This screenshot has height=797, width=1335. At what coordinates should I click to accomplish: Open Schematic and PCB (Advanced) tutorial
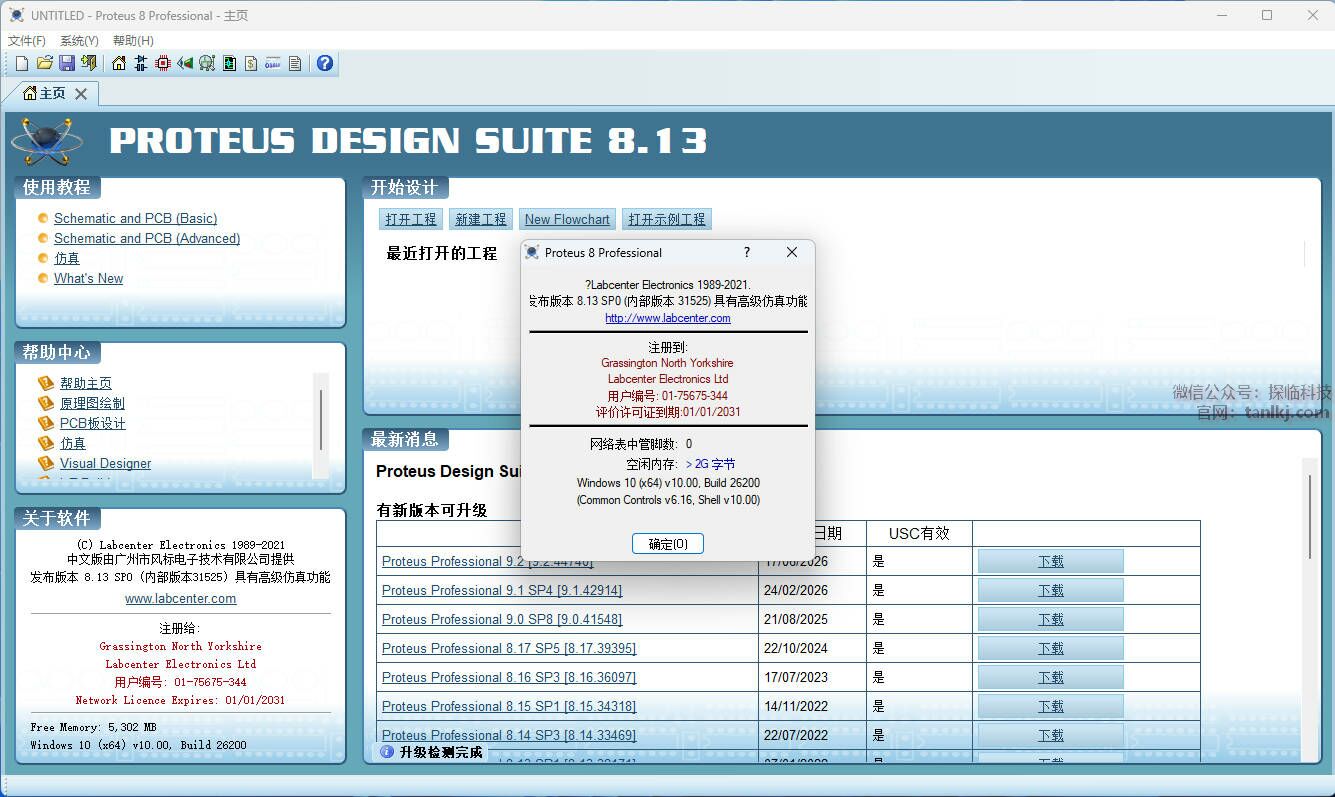click(147, 238)
